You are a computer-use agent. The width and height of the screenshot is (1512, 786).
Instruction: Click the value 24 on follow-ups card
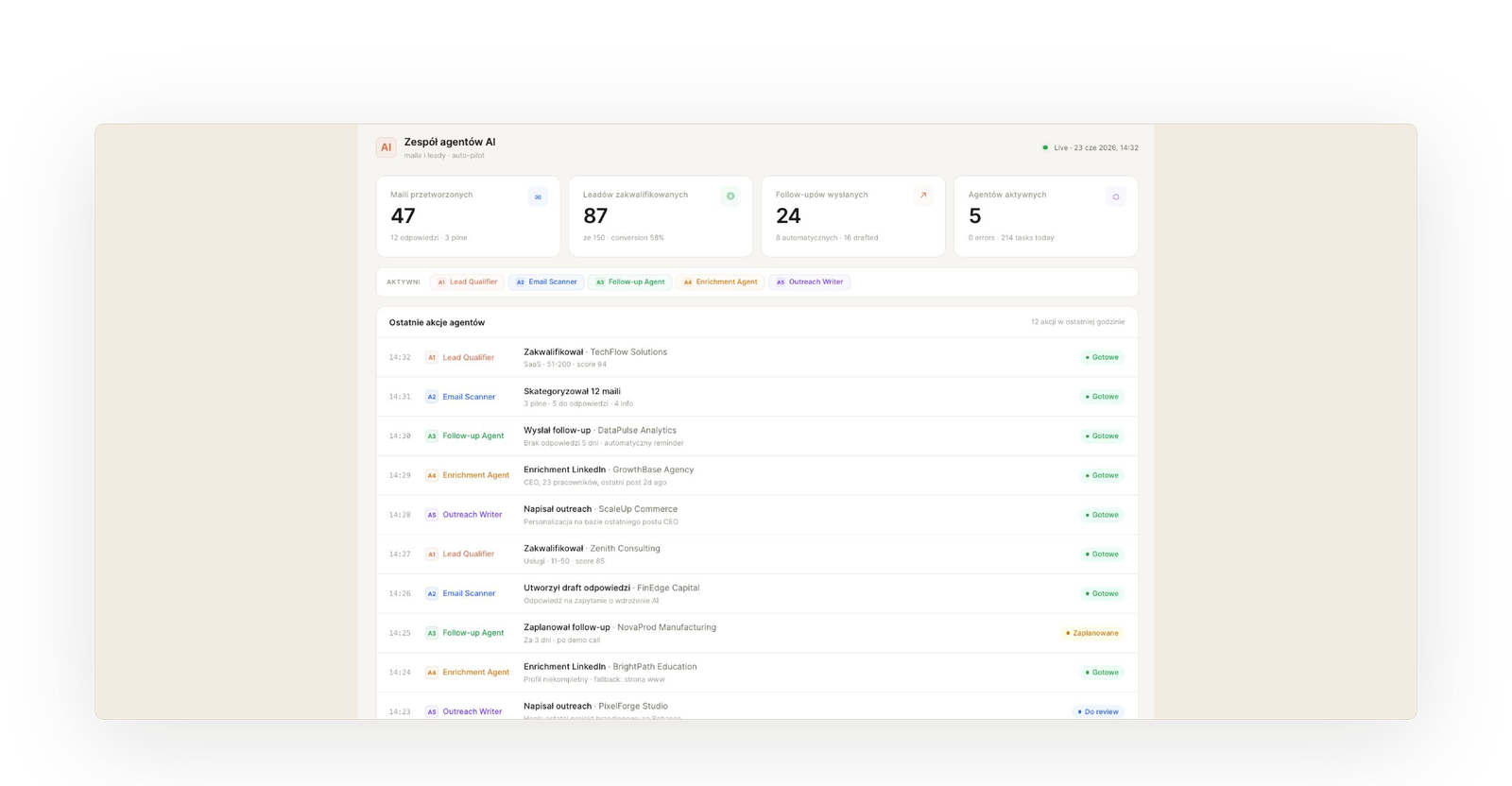click(788, 216)
